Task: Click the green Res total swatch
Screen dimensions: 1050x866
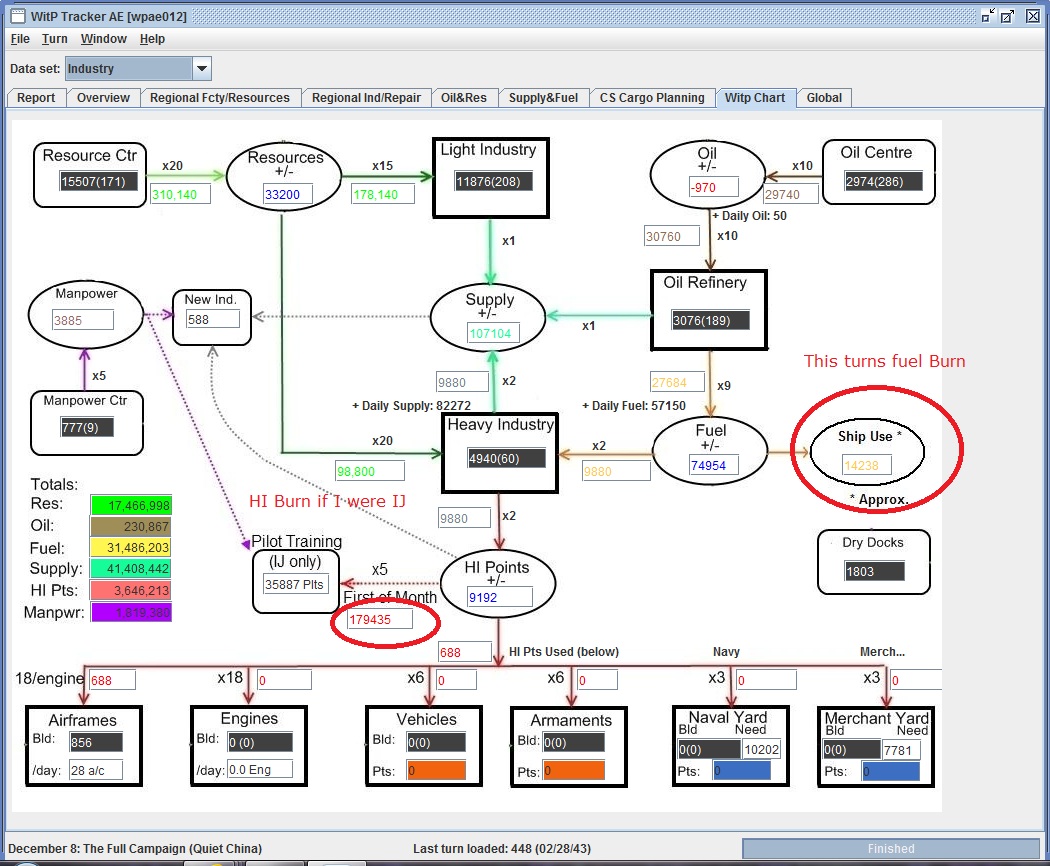Action: [x=131, y=505]
